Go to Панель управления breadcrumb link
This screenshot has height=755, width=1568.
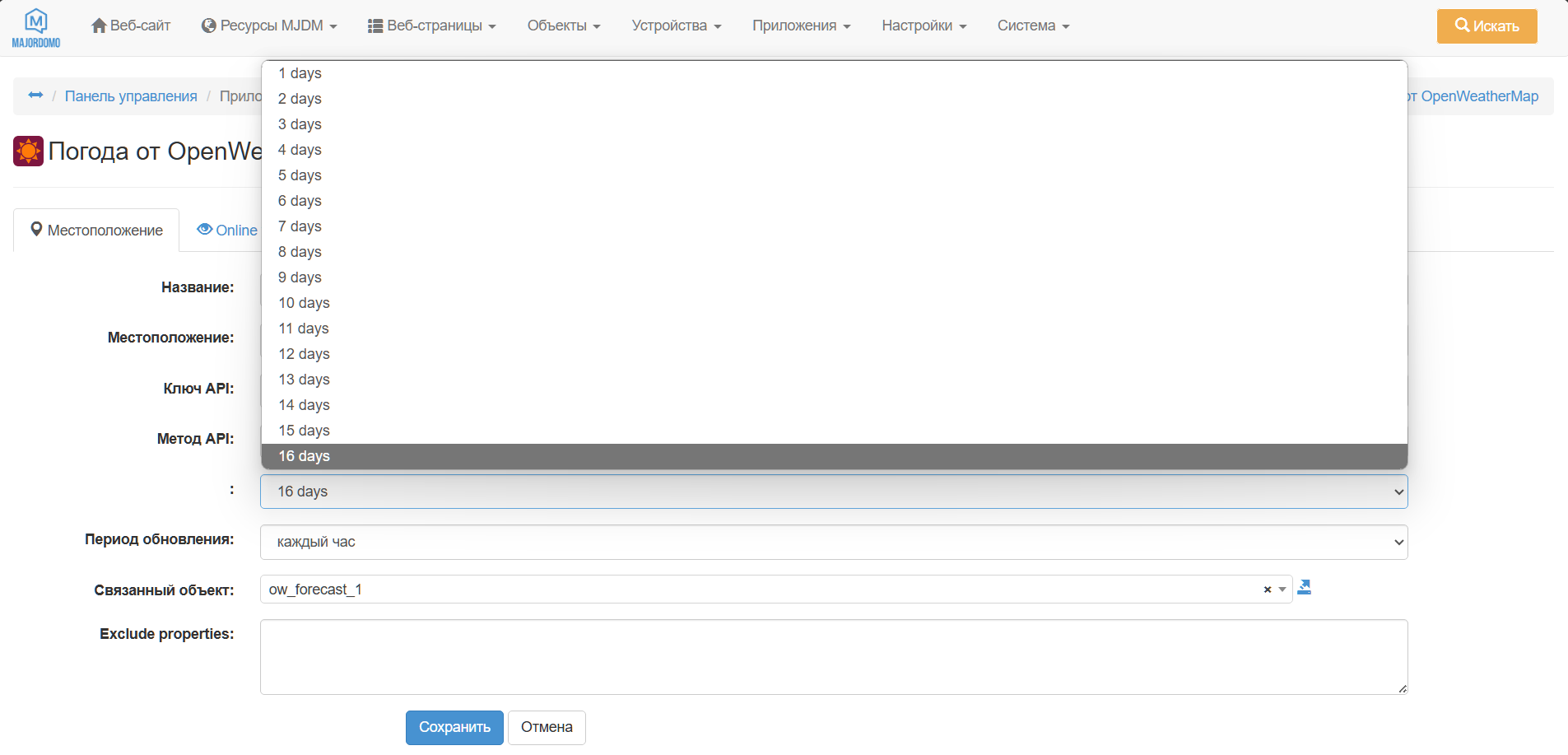(x=131, y=96)
